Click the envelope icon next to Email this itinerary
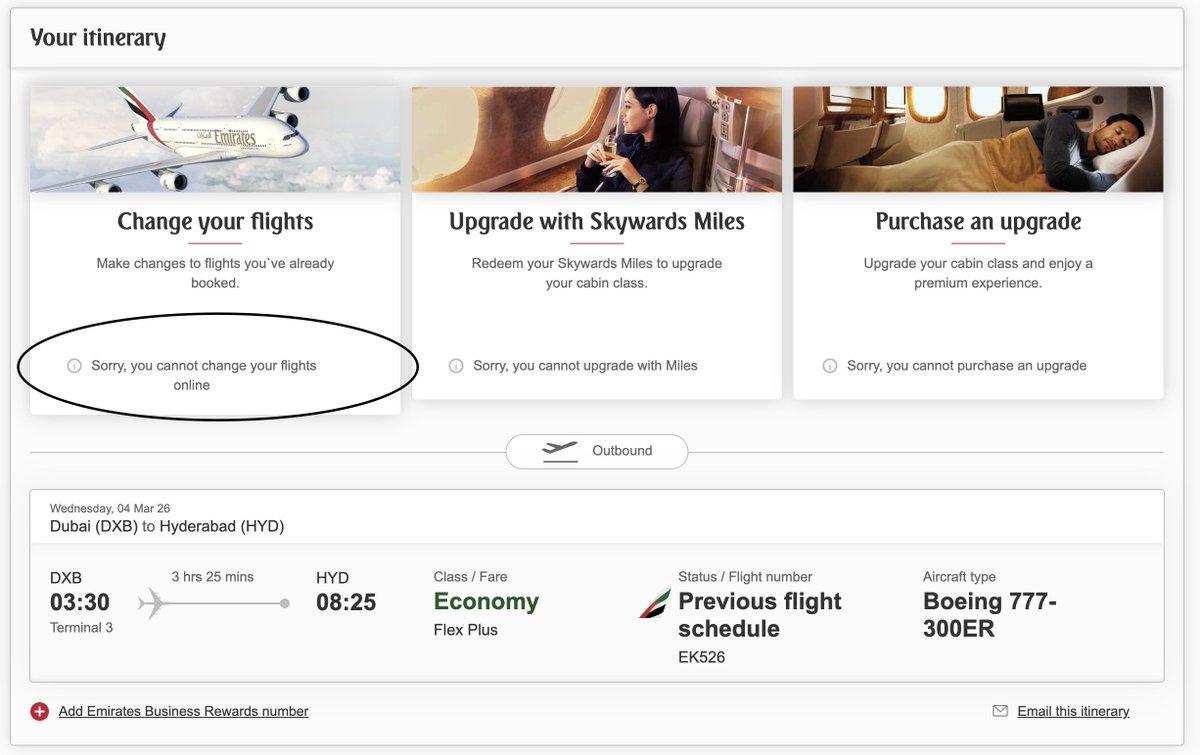 (999, 711)
